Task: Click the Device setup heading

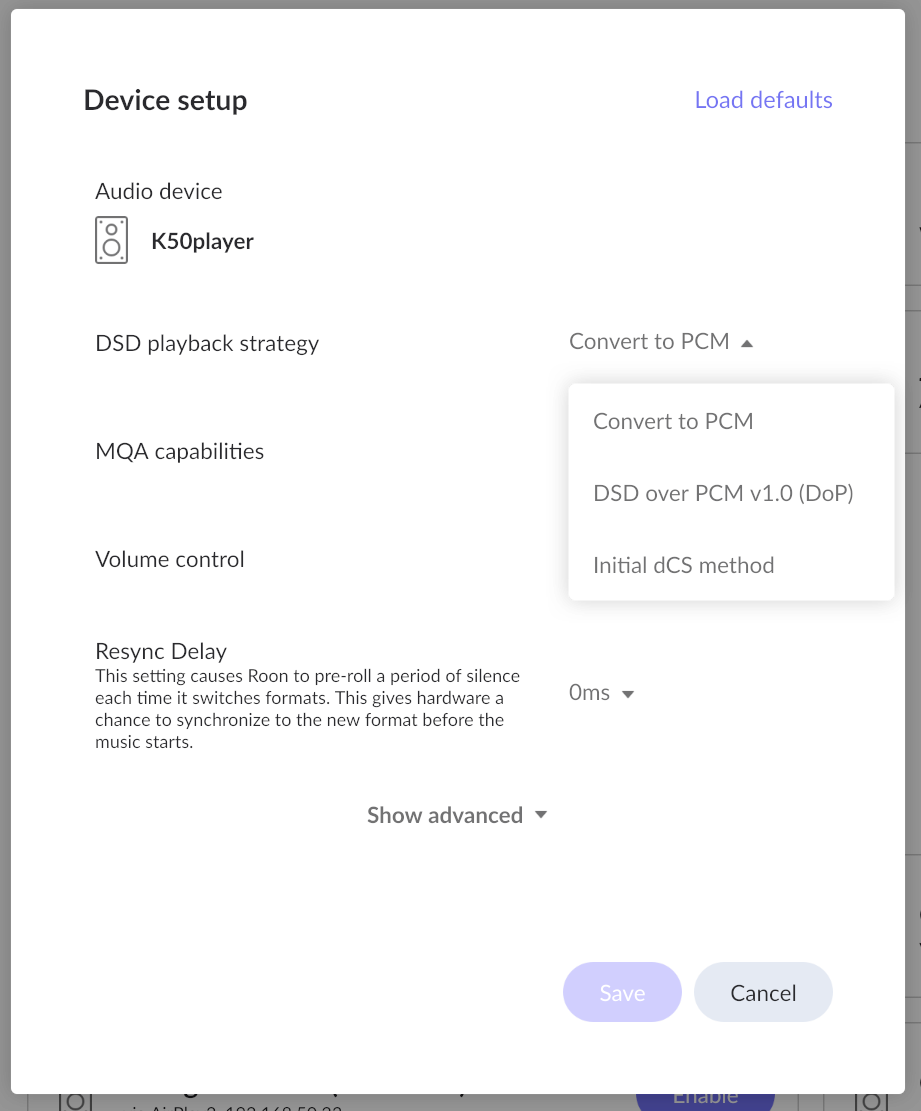Action: (x=165, y=100)
